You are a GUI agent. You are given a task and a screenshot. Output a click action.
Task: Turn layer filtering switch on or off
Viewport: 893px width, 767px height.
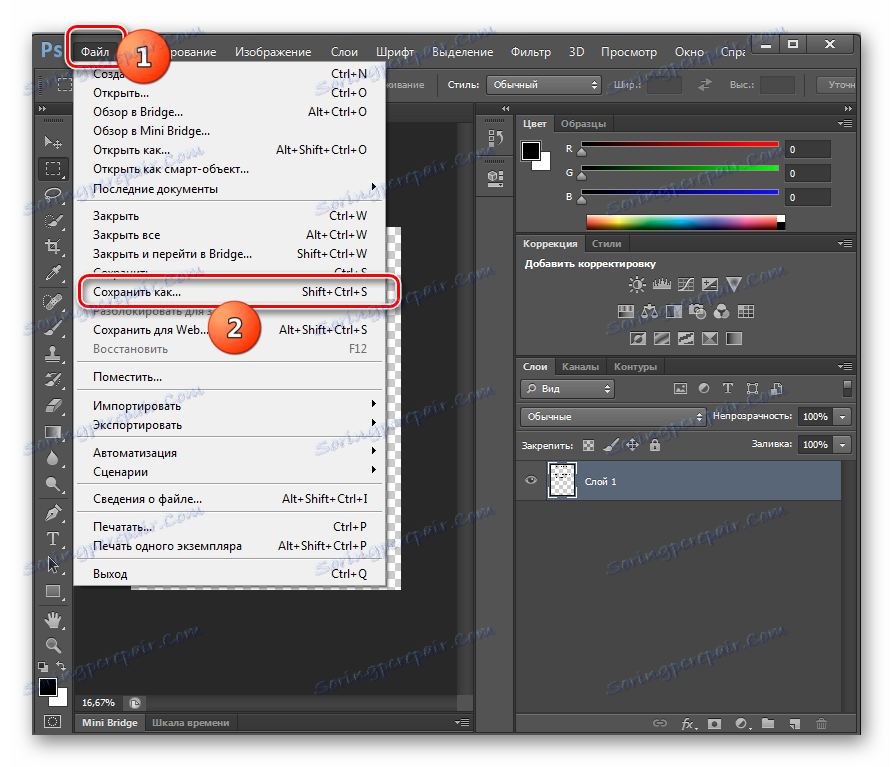(x=847, y=388)
